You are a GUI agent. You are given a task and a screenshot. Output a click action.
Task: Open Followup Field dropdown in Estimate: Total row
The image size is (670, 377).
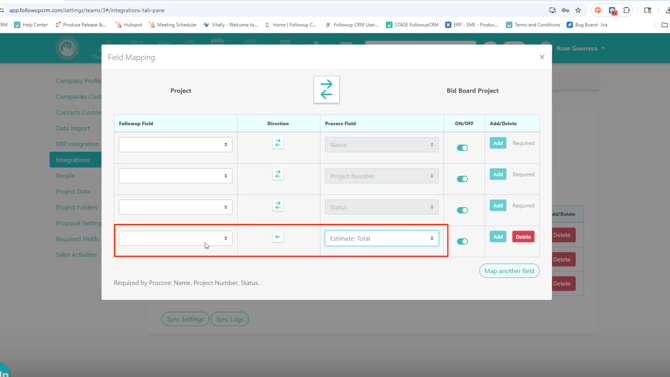pos(176,238)
